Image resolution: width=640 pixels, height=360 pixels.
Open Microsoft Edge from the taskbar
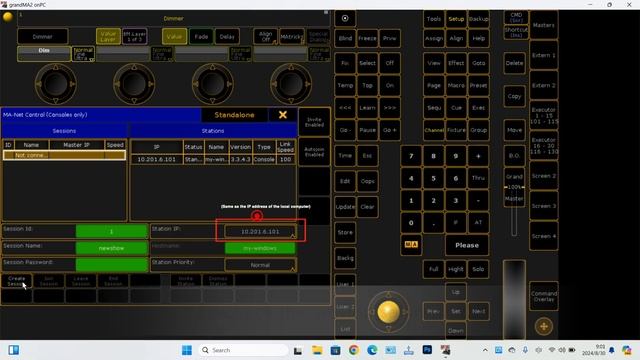coord(372,350)
